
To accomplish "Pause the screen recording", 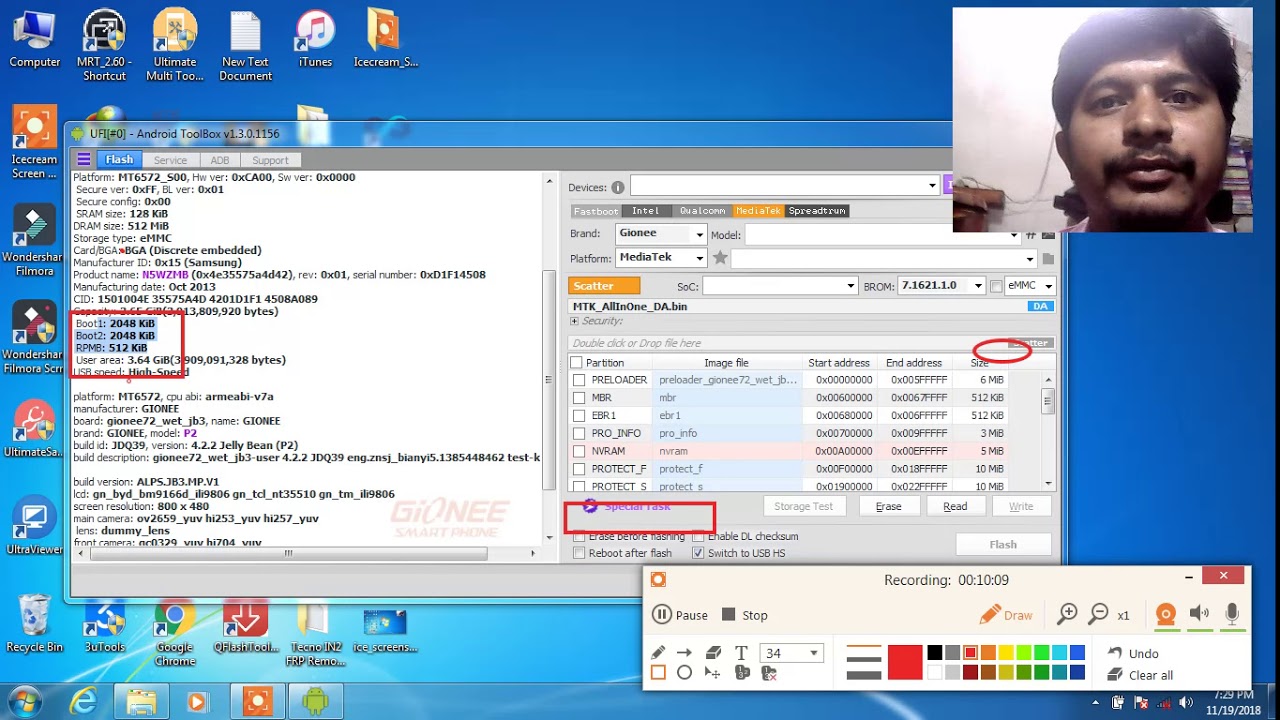I will pos(680,615).
